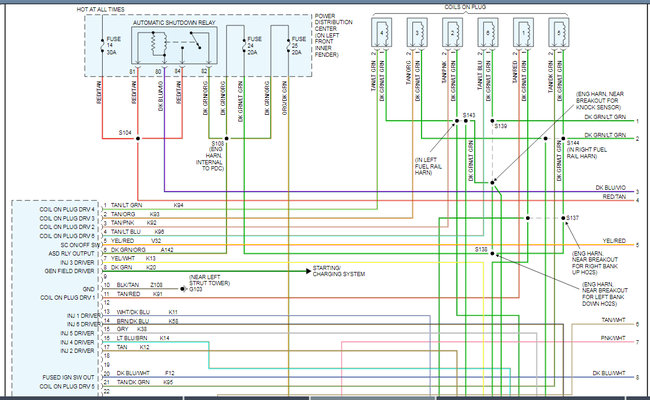Viewport: 650px width, 400px height.
Task: Click the knock sensor breakout harness note
Action: pyautogui.click(x=600, y=101)
